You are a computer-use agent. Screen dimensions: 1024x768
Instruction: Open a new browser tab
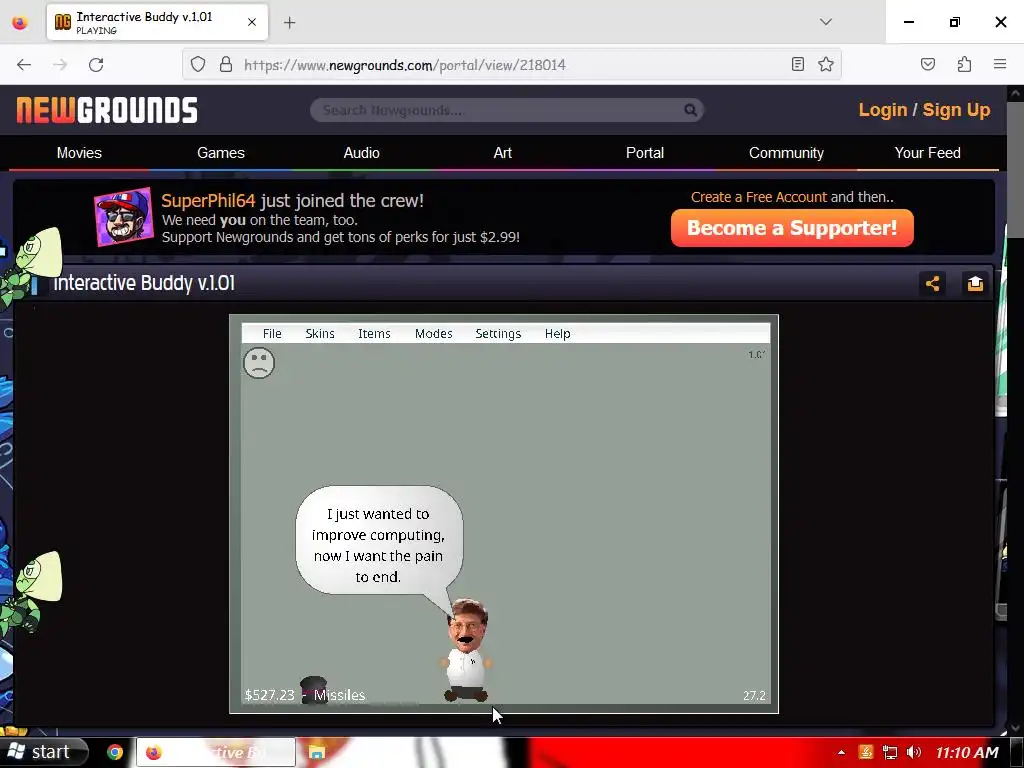[289, 23]
